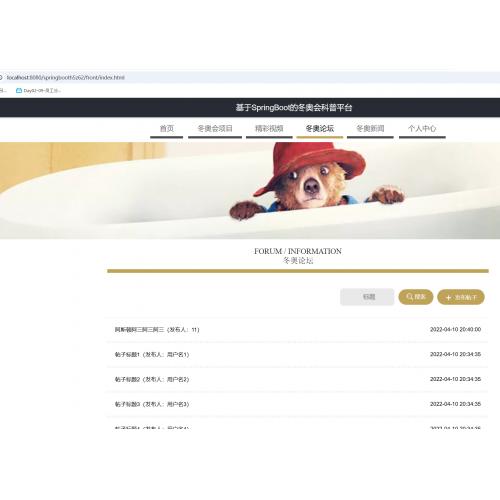This screenshot has width=500, height=500.
Task: Click the Paddington bear banner image
Action: point(250,190)
